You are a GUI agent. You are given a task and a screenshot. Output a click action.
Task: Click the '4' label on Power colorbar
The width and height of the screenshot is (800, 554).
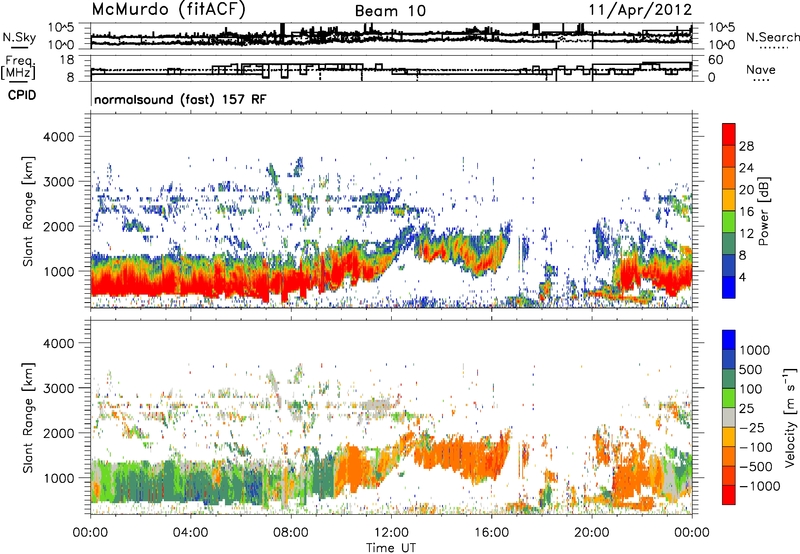(742, 277)
